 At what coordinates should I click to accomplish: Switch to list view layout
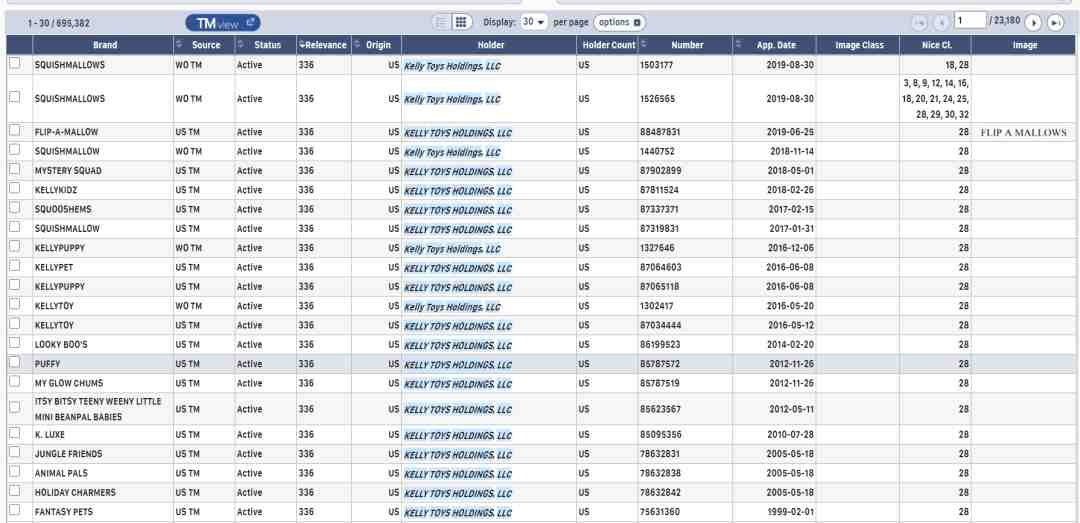click(442, 22)
